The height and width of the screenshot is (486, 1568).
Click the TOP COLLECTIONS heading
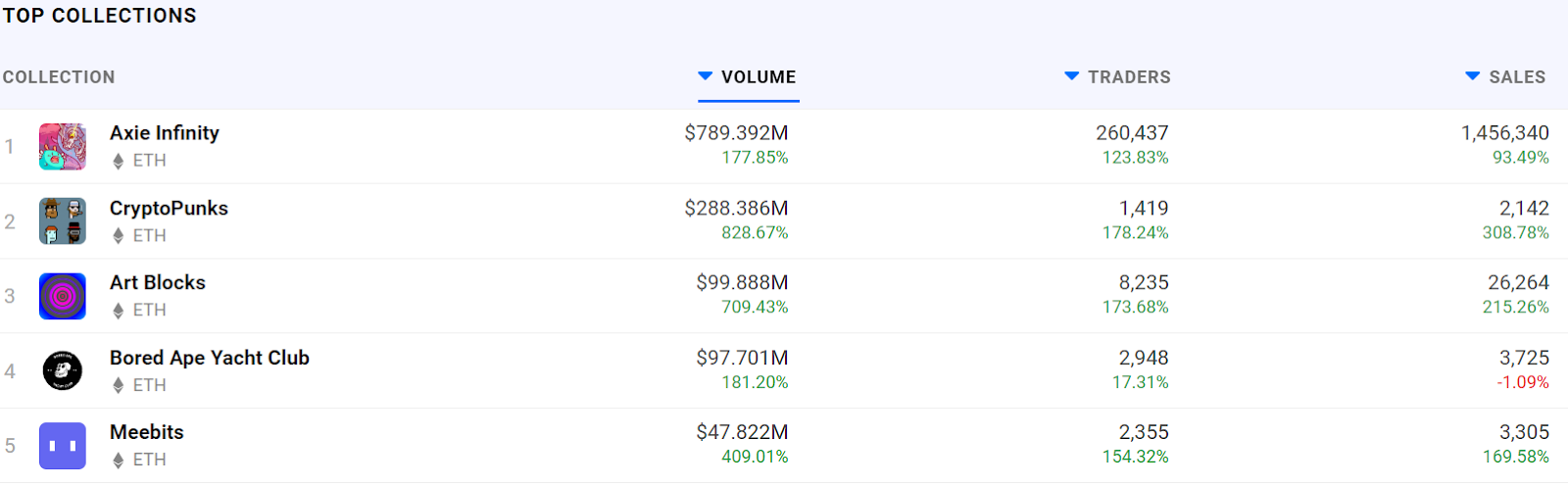point(100,16)
